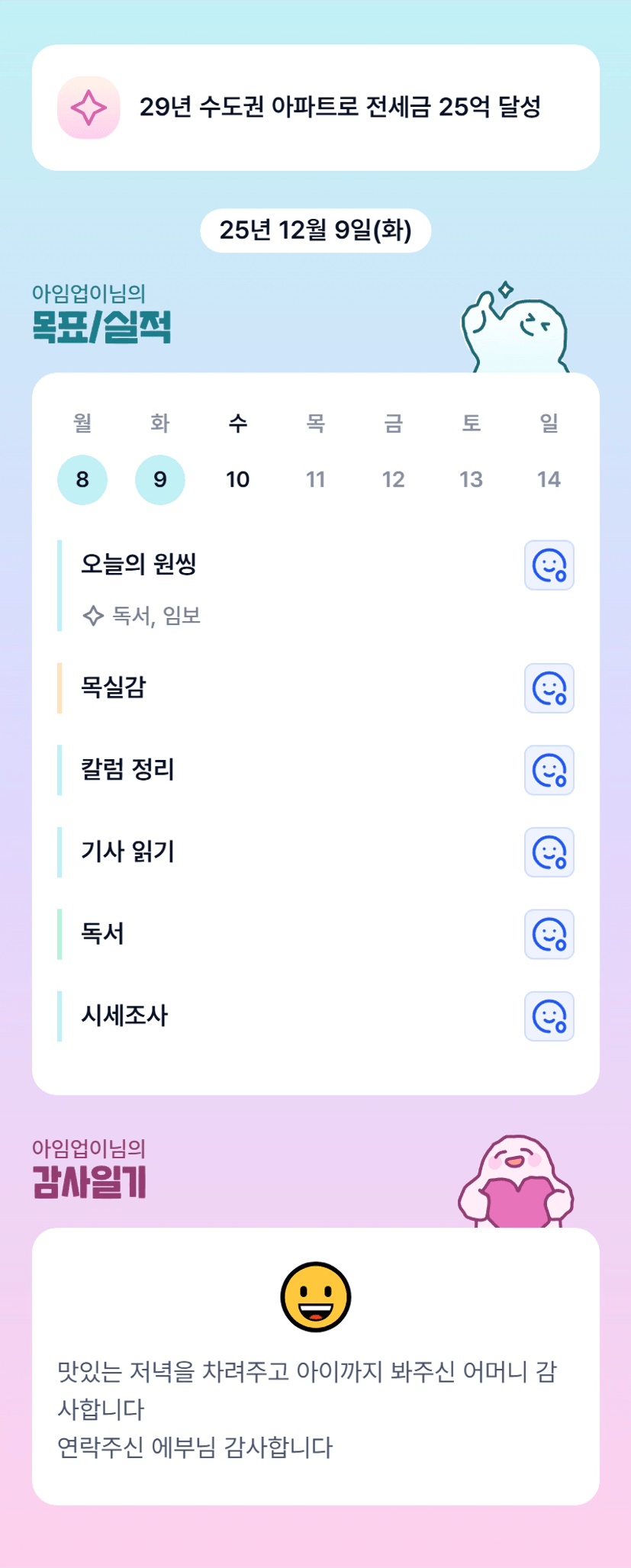Tap the pink heart-holding mascot
Screen dimensions: 631x1568
(516, 1181)
